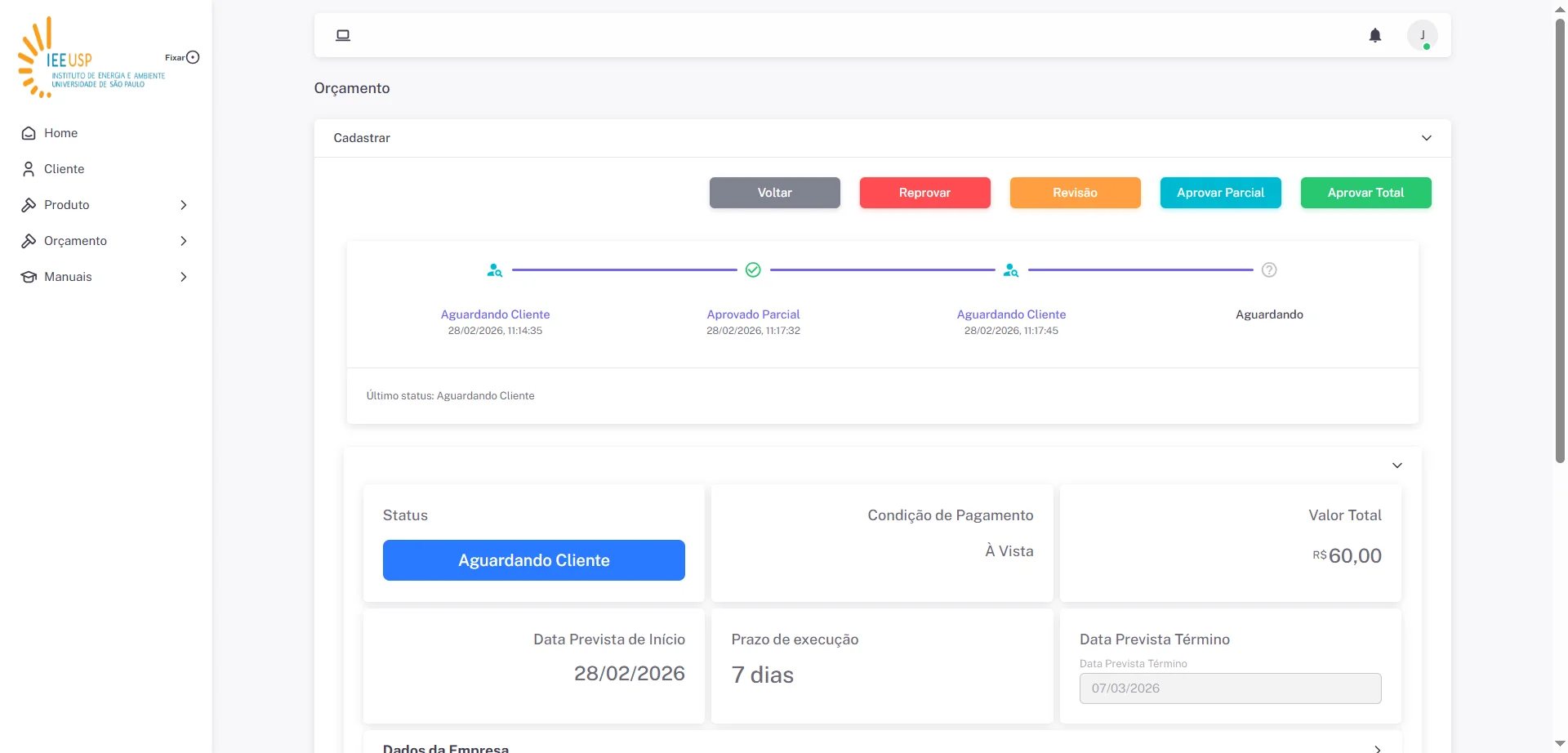Click the IEE USP logo

pyautogui.click(x=91, y=57)
